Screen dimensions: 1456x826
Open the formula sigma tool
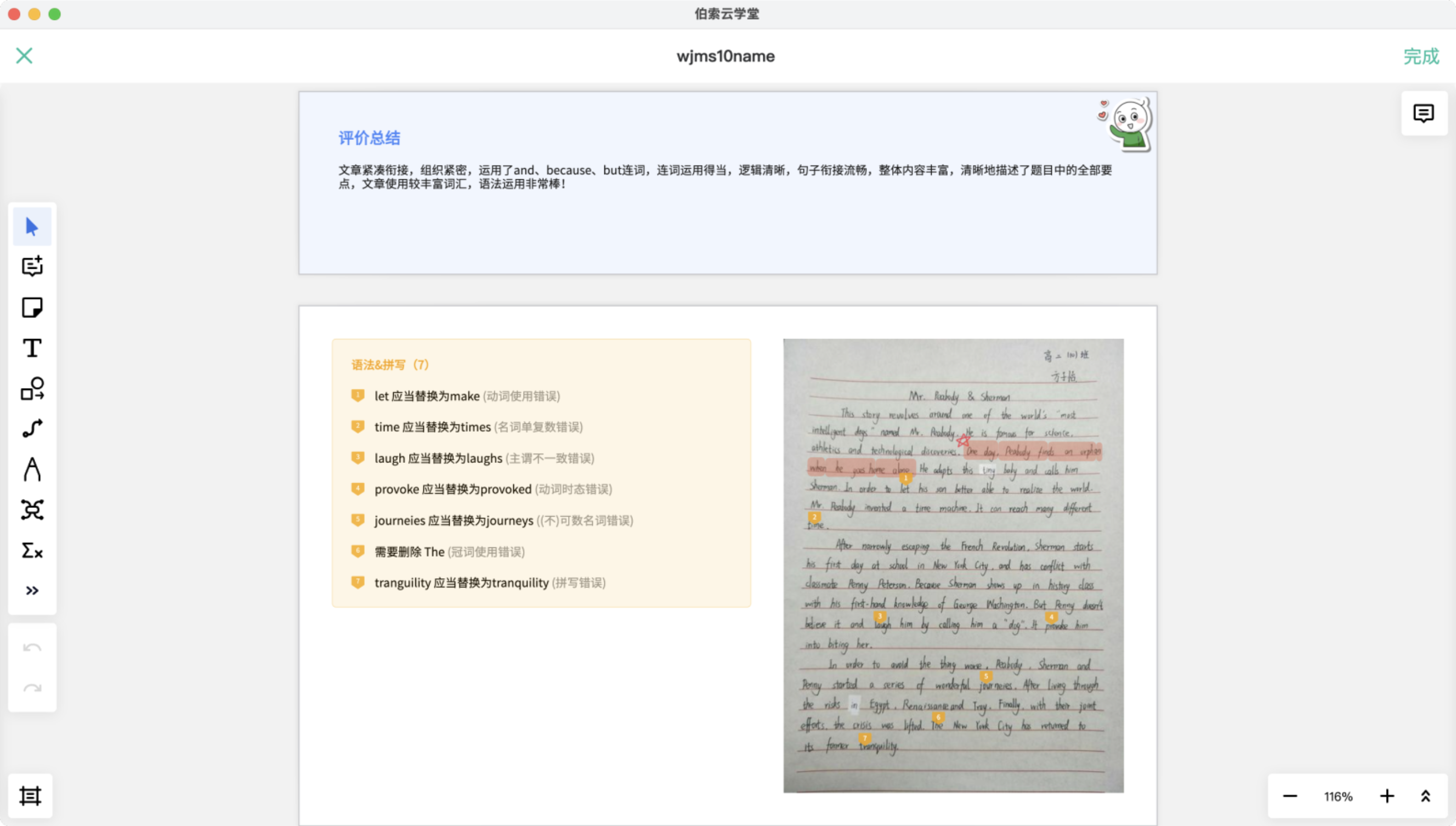tap(32, 550)
